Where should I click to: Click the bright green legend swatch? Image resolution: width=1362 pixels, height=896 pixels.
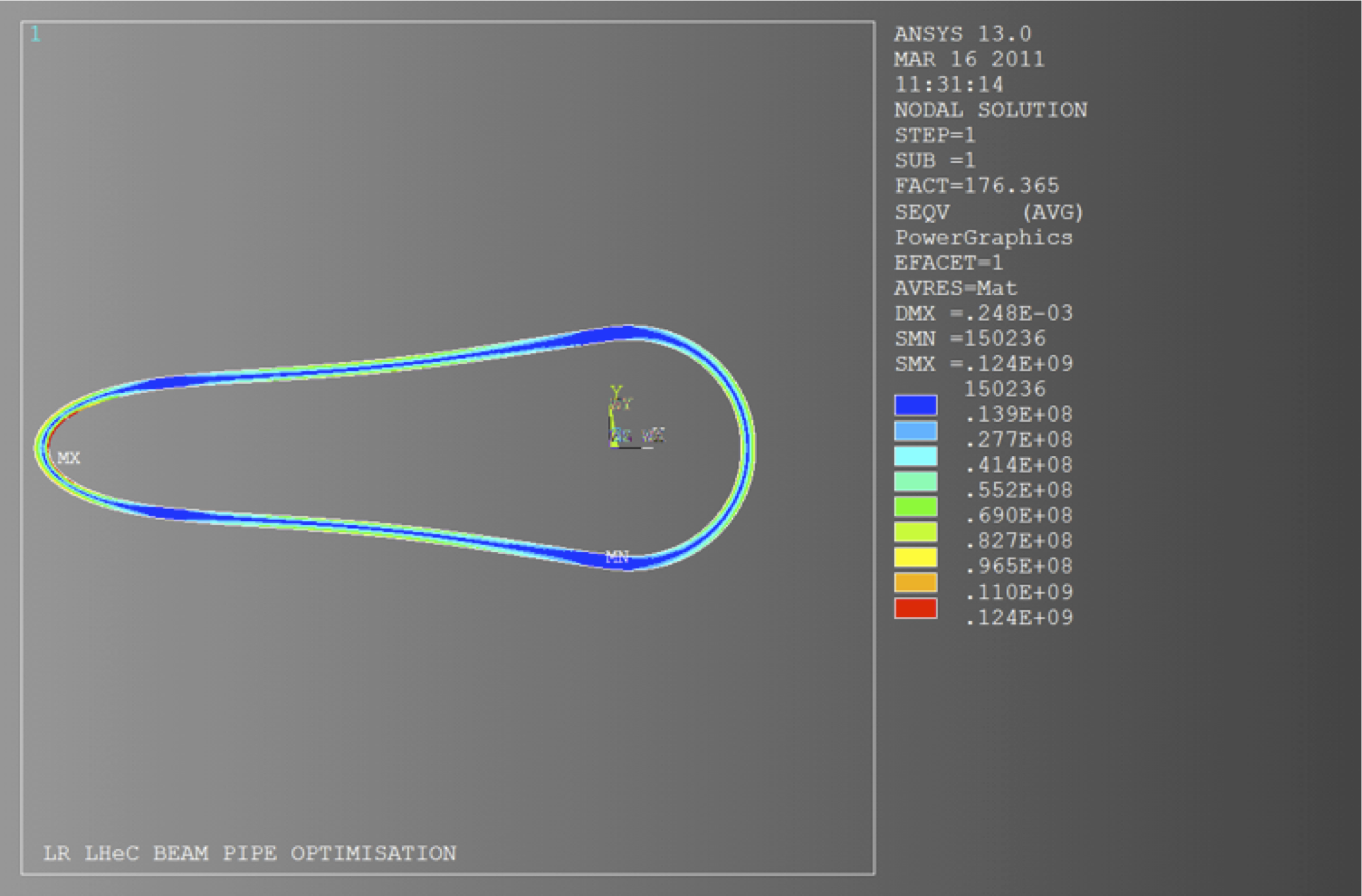click(916, 506)
